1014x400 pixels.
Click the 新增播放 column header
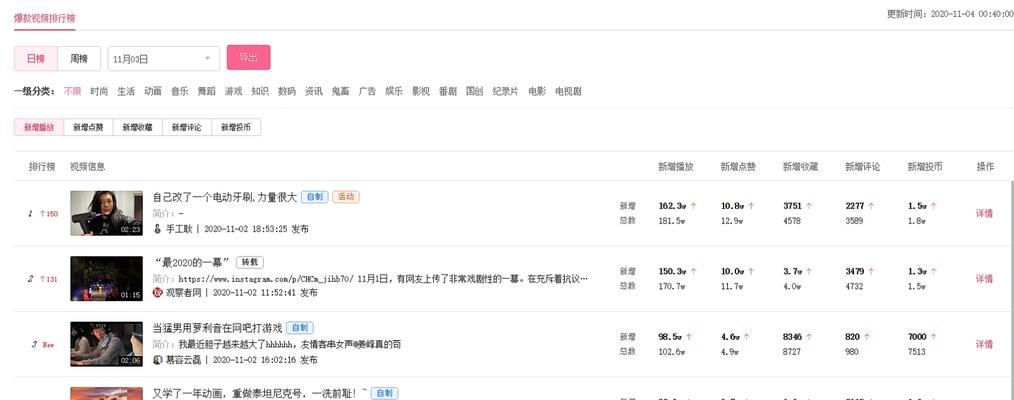click(676, 167)
